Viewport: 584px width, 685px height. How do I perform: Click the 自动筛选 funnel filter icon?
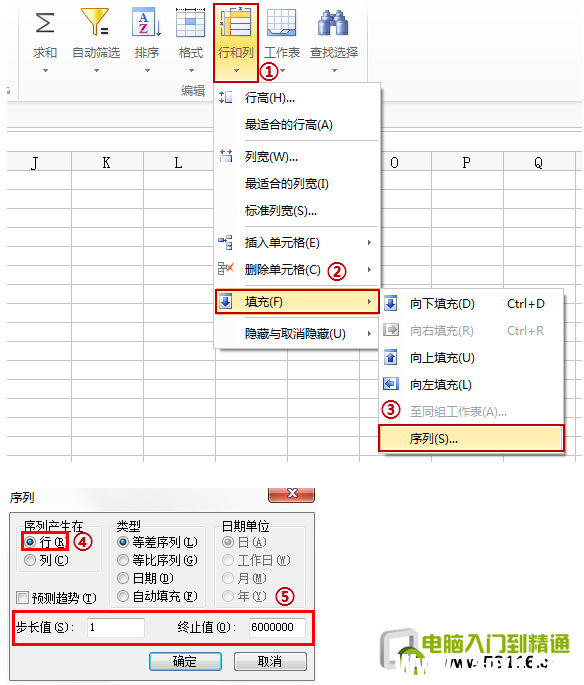coord(95,22)
